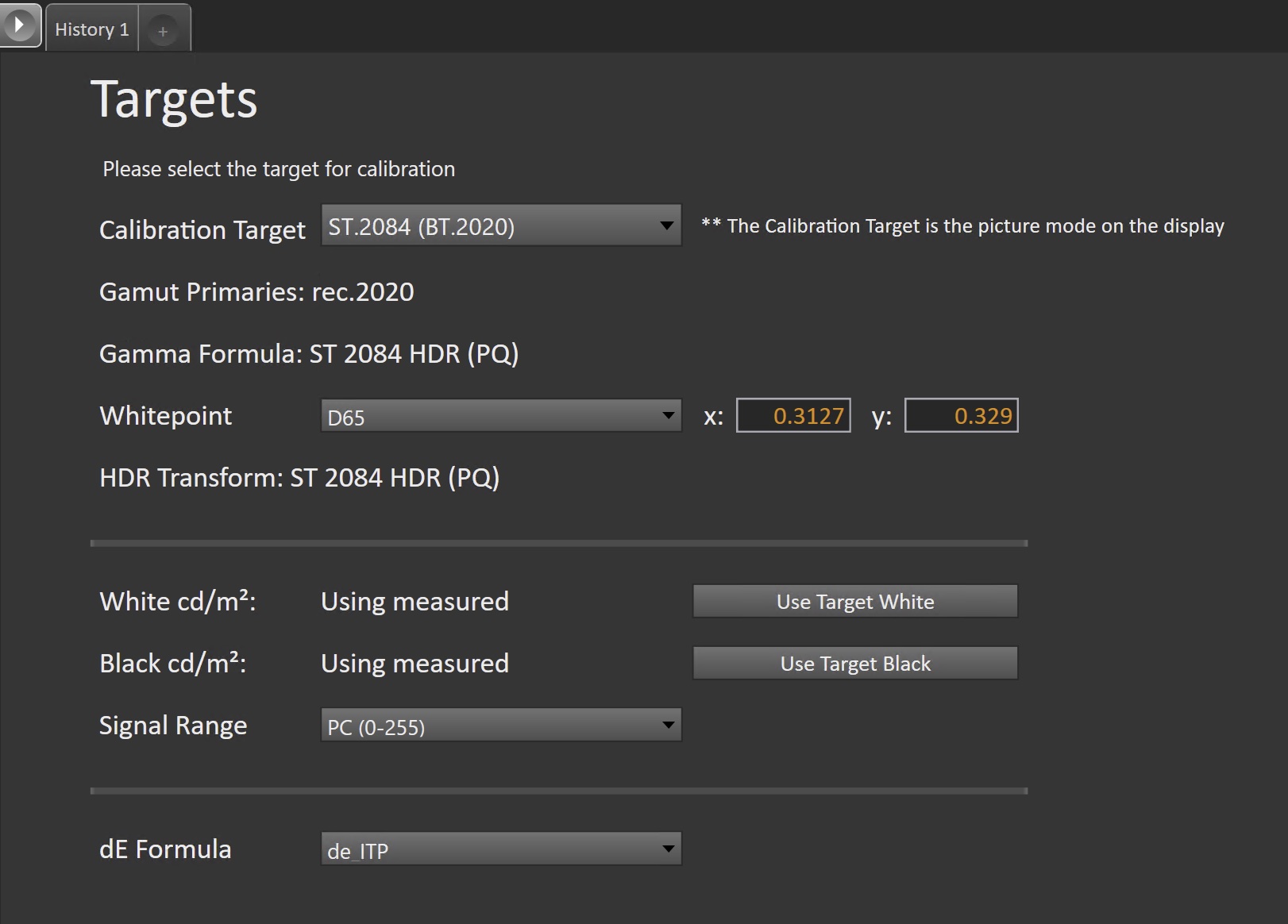Image resolution: width=1288 pixels, height=924 pixels.
Task: Open the Calibration Target dropdown
Action: [x=500, y=226]
